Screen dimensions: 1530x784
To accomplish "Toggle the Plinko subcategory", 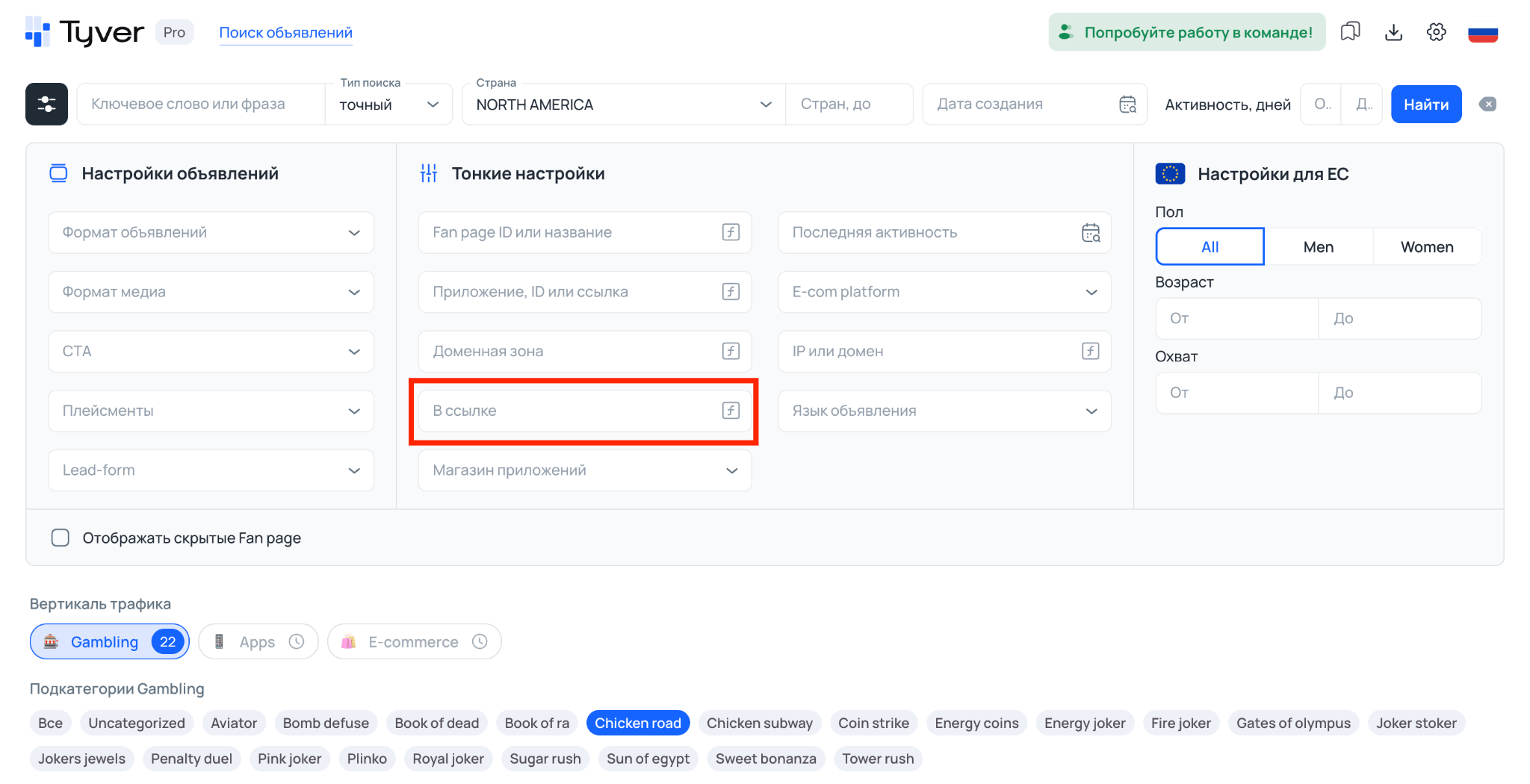I will 367,759.
